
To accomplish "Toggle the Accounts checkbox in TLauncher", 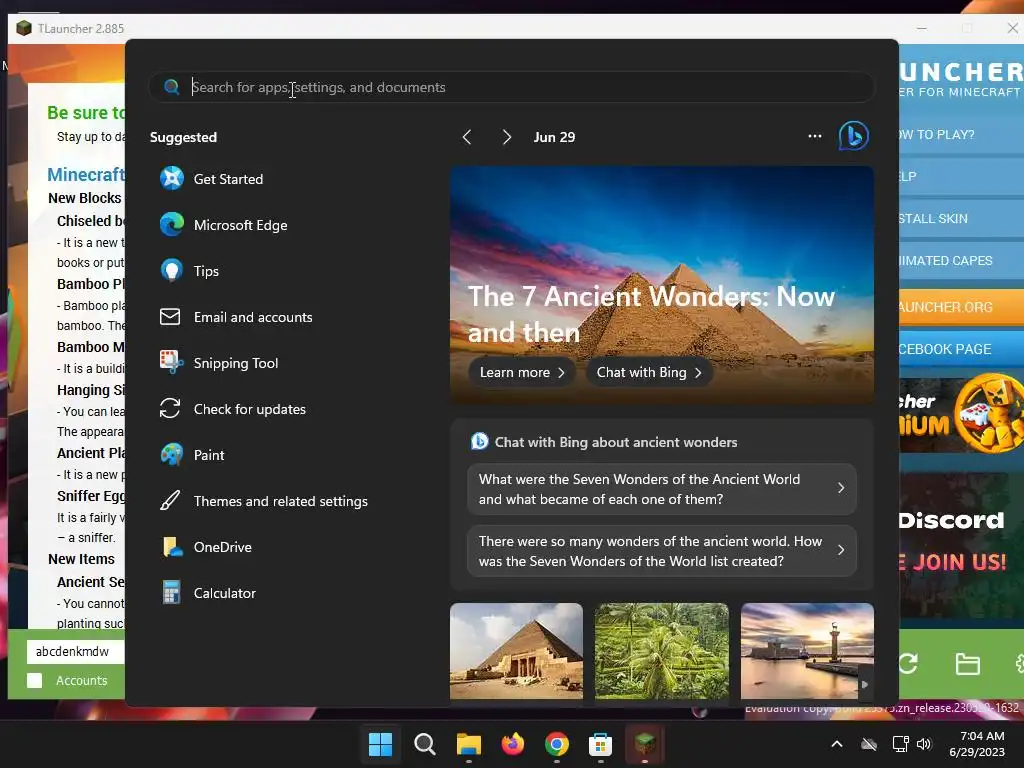I will point(35,680).
